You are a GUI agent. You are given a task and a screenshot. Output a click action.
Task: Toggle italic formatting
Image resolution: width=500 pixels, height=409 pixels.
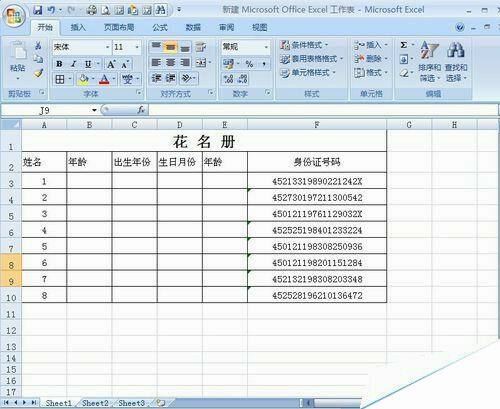(x=74, y=64)
